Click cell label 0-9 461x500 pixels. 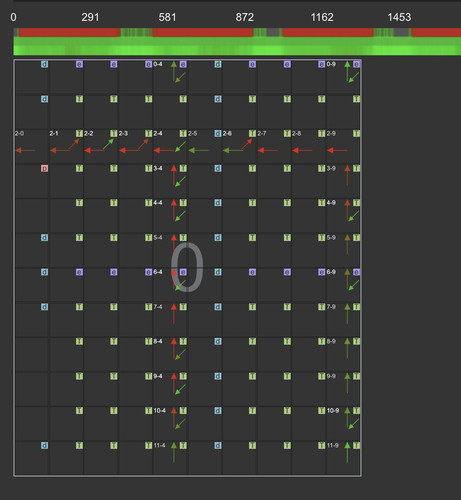pos(331,64)
